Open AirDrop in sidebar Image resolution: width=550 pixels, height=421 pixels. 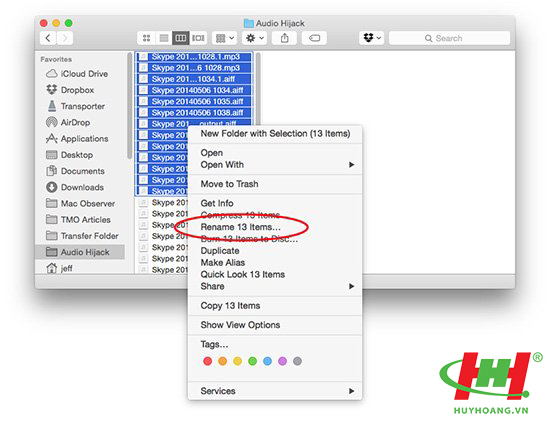[68, 122]
